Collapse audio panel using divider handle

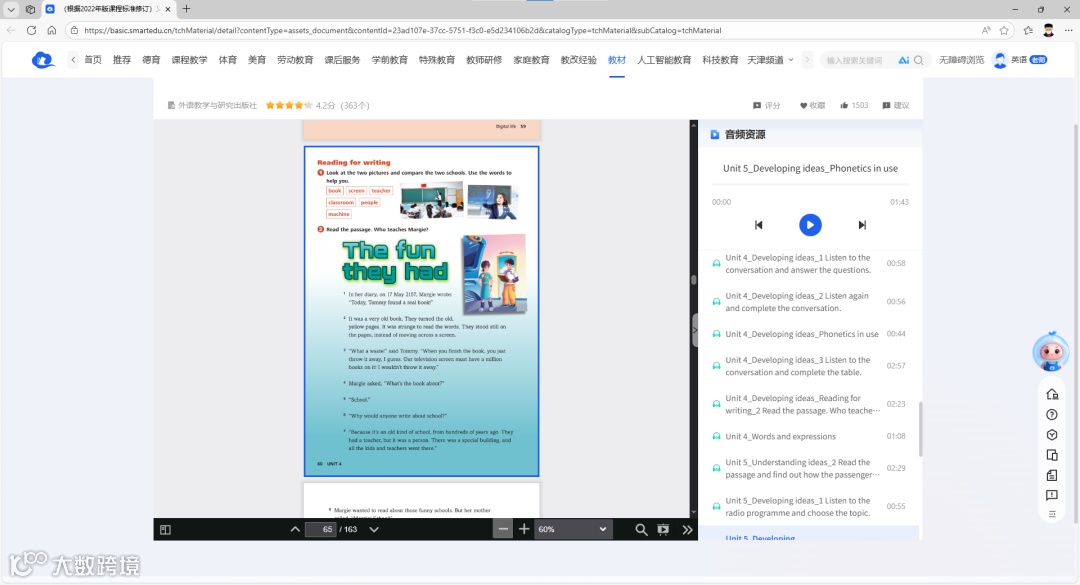point(694,331)
